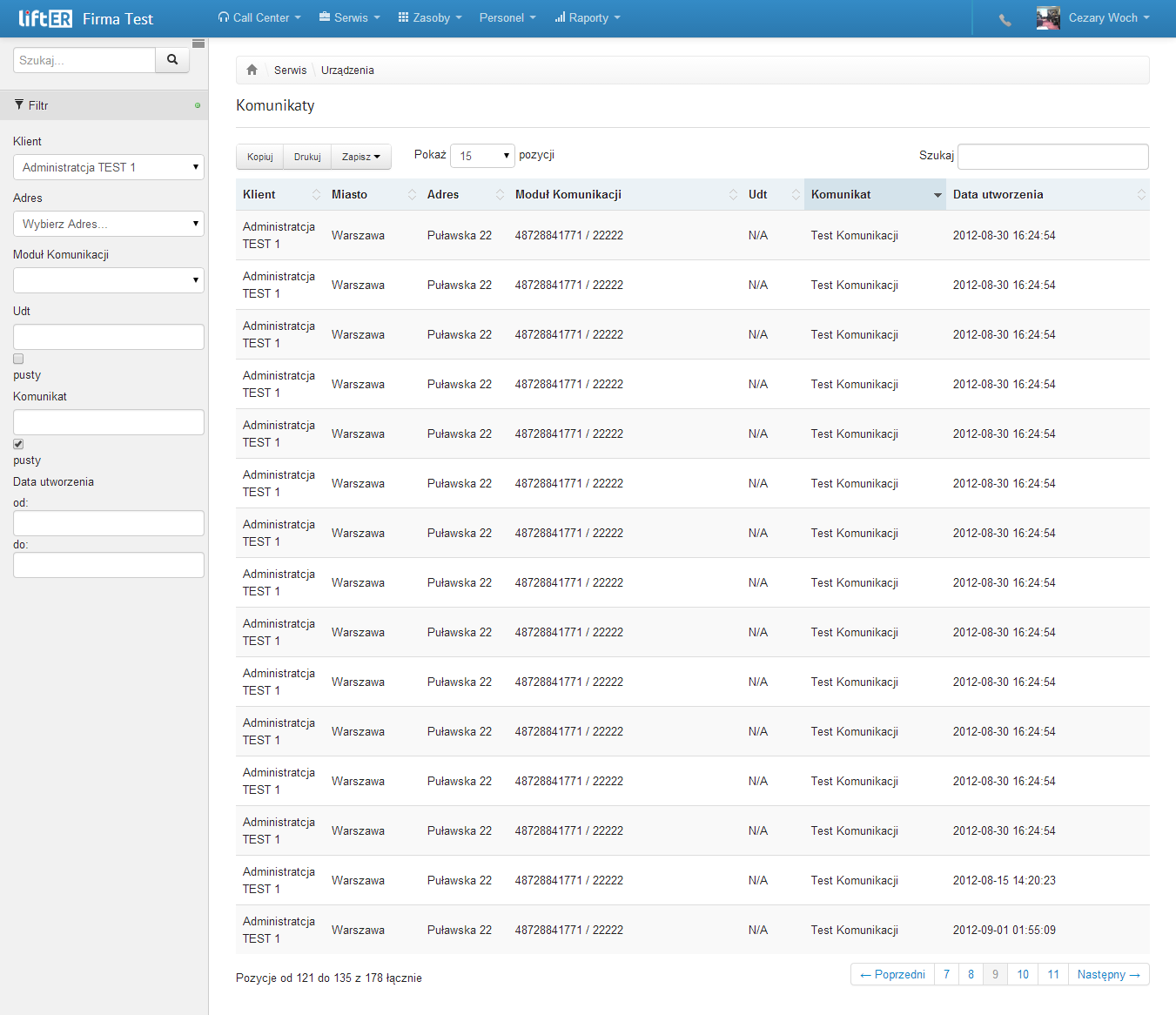Go to page 7

tap(946, 974)
